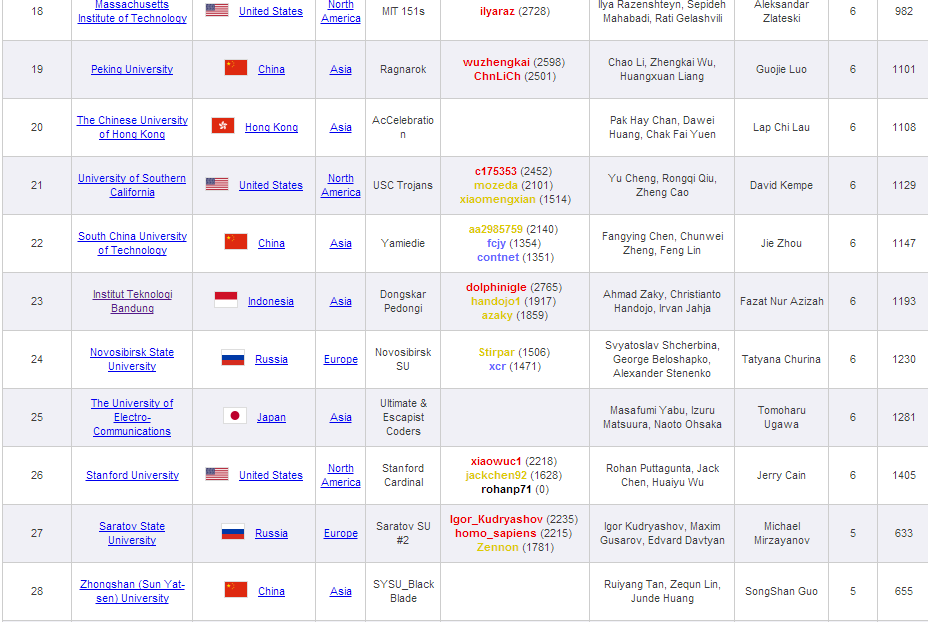This screenshot has height=622, width=928.
Task: Select the team name Ragnarok
Action: 403,69
